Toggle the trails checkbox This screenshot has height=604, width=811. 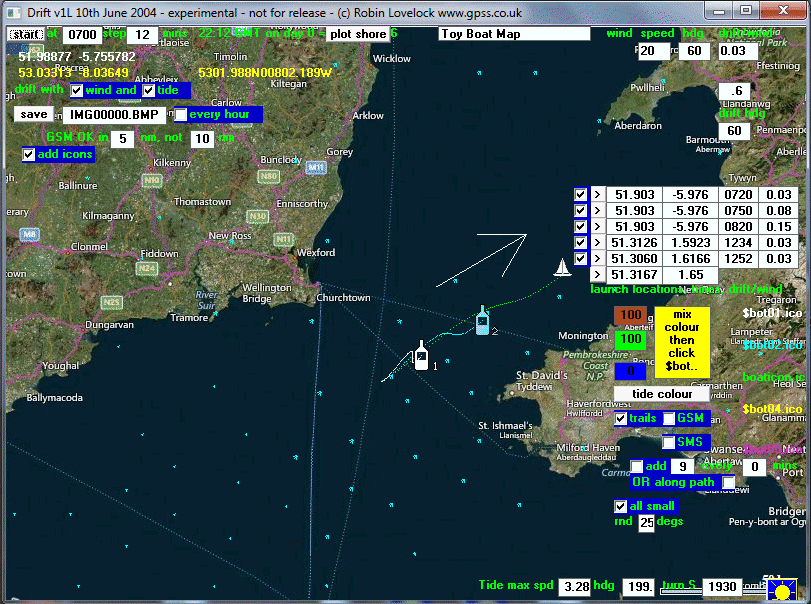tap(621, 418)
